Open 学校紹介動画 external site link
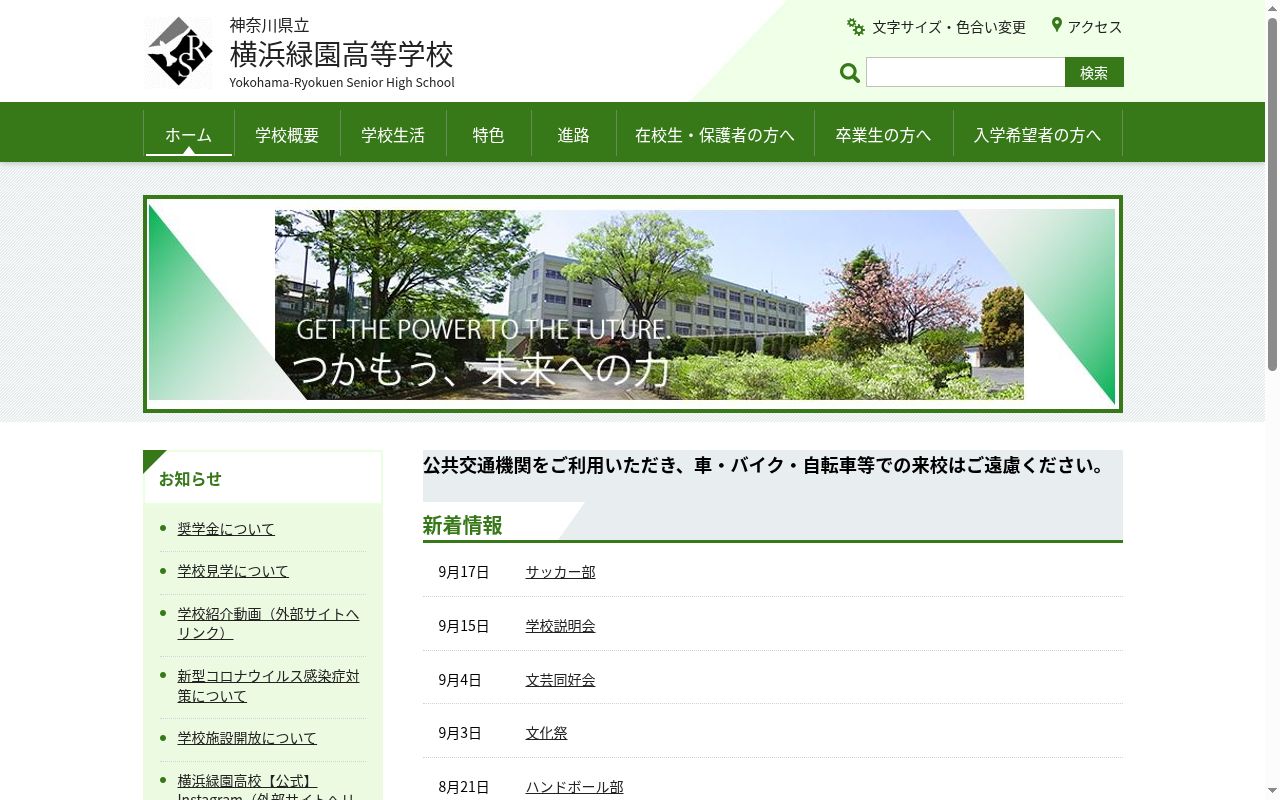 pyautogui.click(x=268, y=623)
